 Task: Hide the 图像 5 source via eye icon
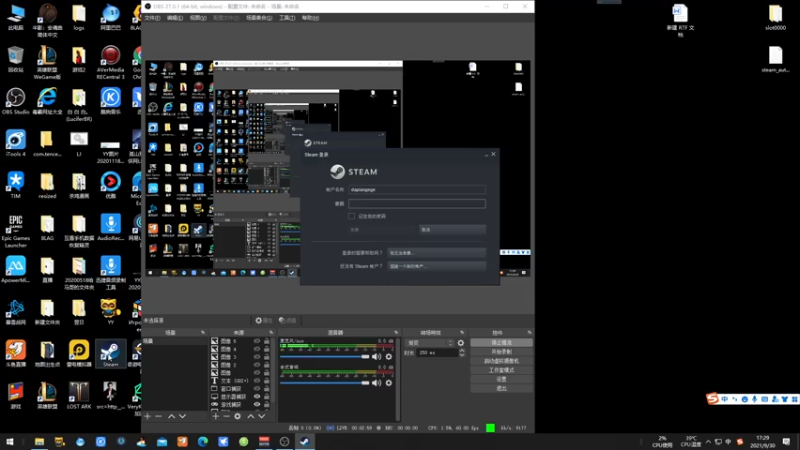point(257,341)
